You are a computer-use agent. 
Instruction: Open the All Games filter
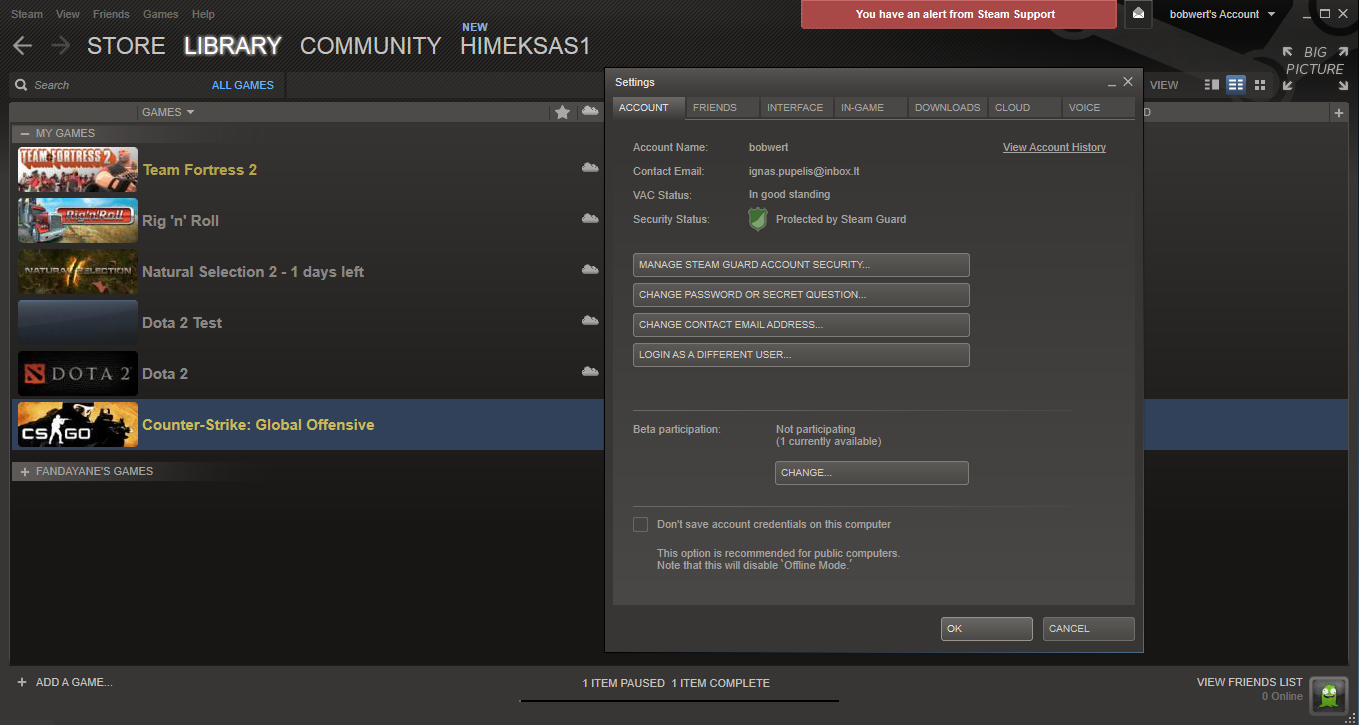click(243, 85)
